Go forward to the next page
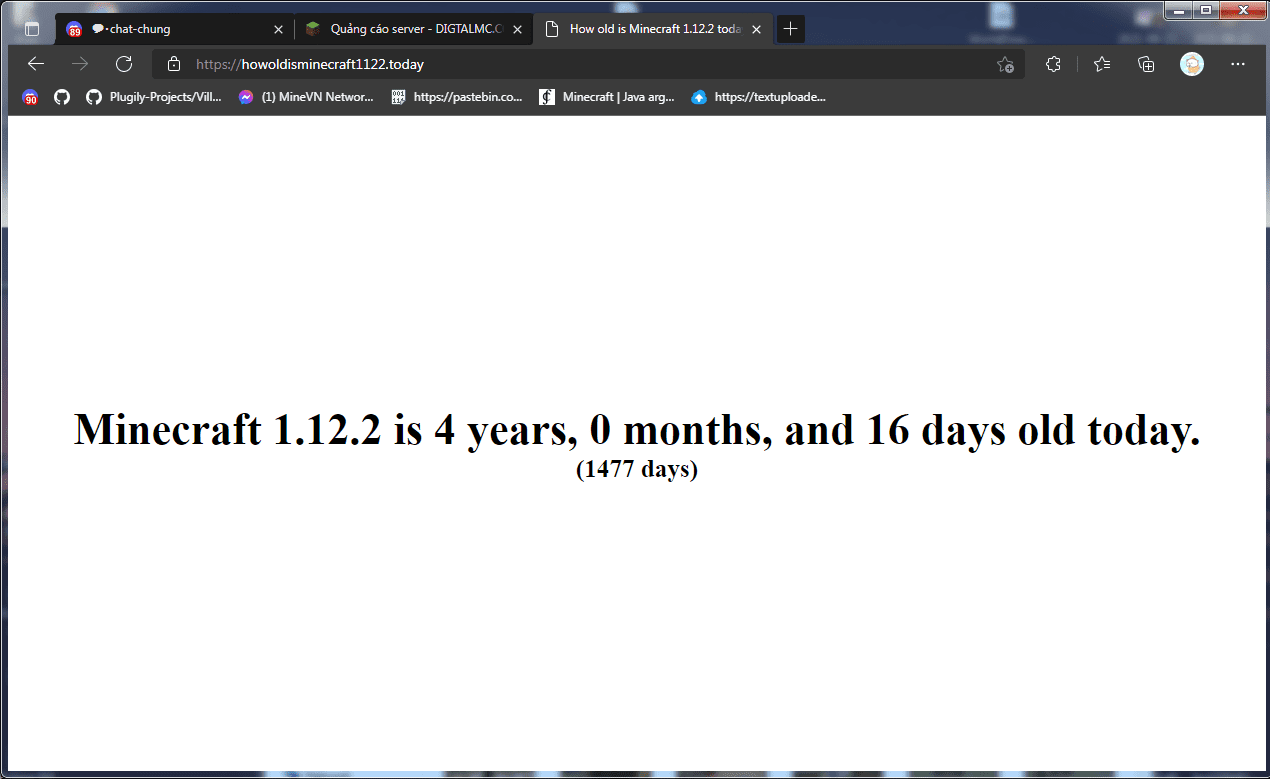The height and width of the screenshot is (779, 1270). tap(80, 64)
